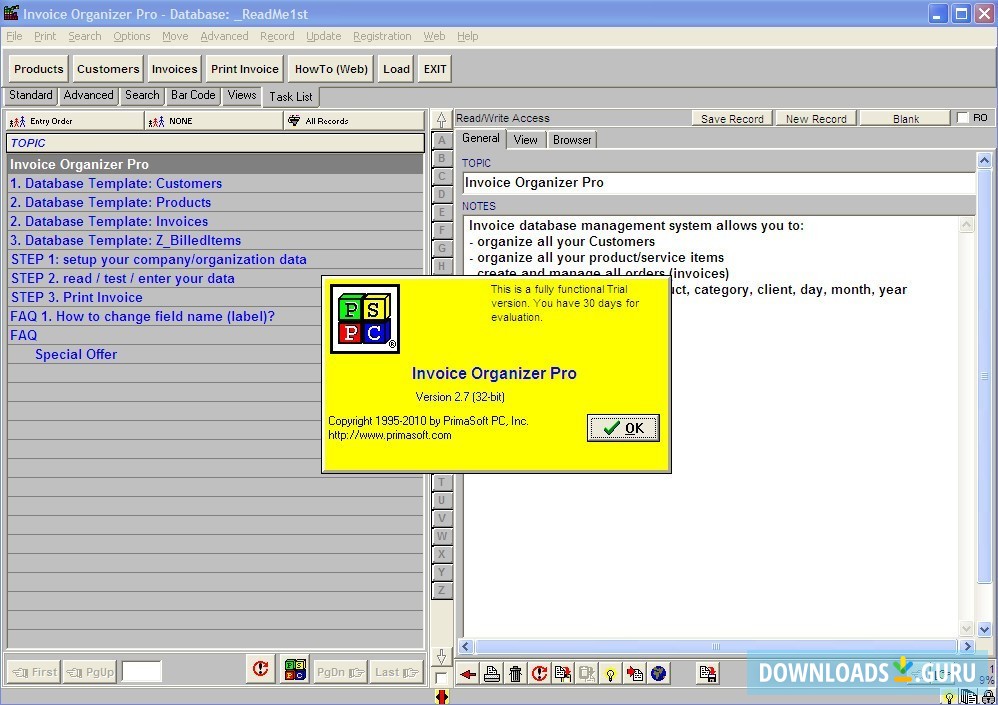Click the TOPIC column header in list
Screen dimensions: 998x705
[215, 143]
